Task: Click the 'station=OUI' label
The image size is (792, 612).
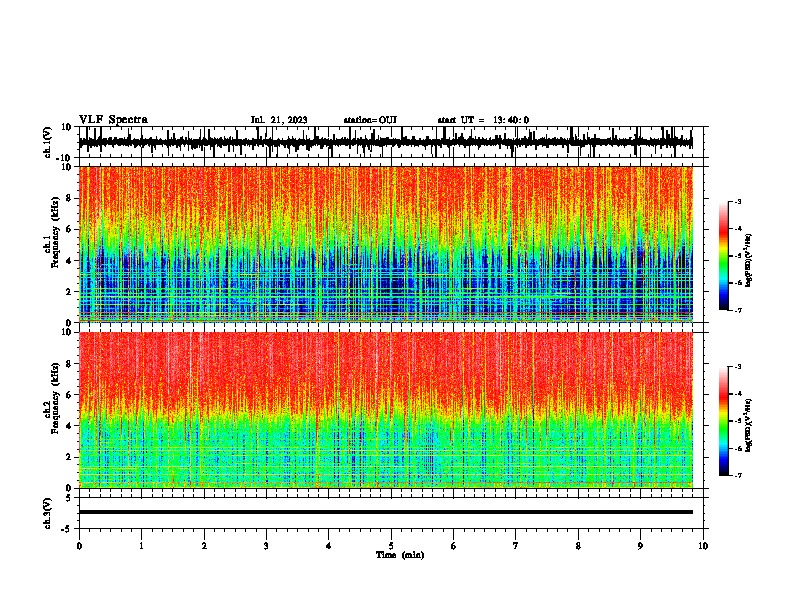Action: [x=370, y=120]
